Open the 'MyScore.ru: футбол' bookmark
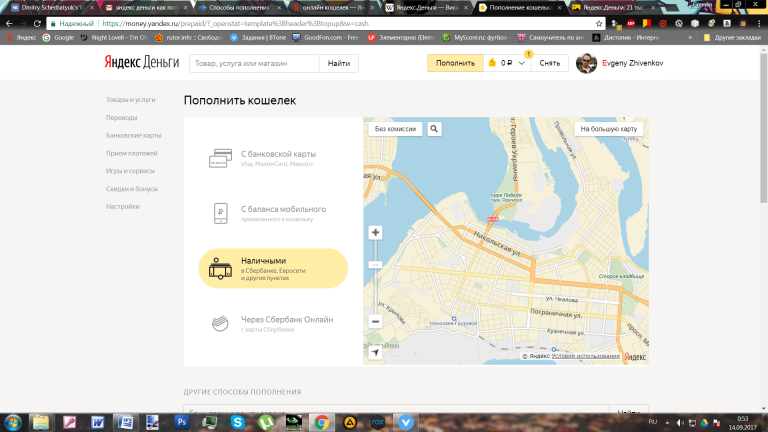 [476, 37]
